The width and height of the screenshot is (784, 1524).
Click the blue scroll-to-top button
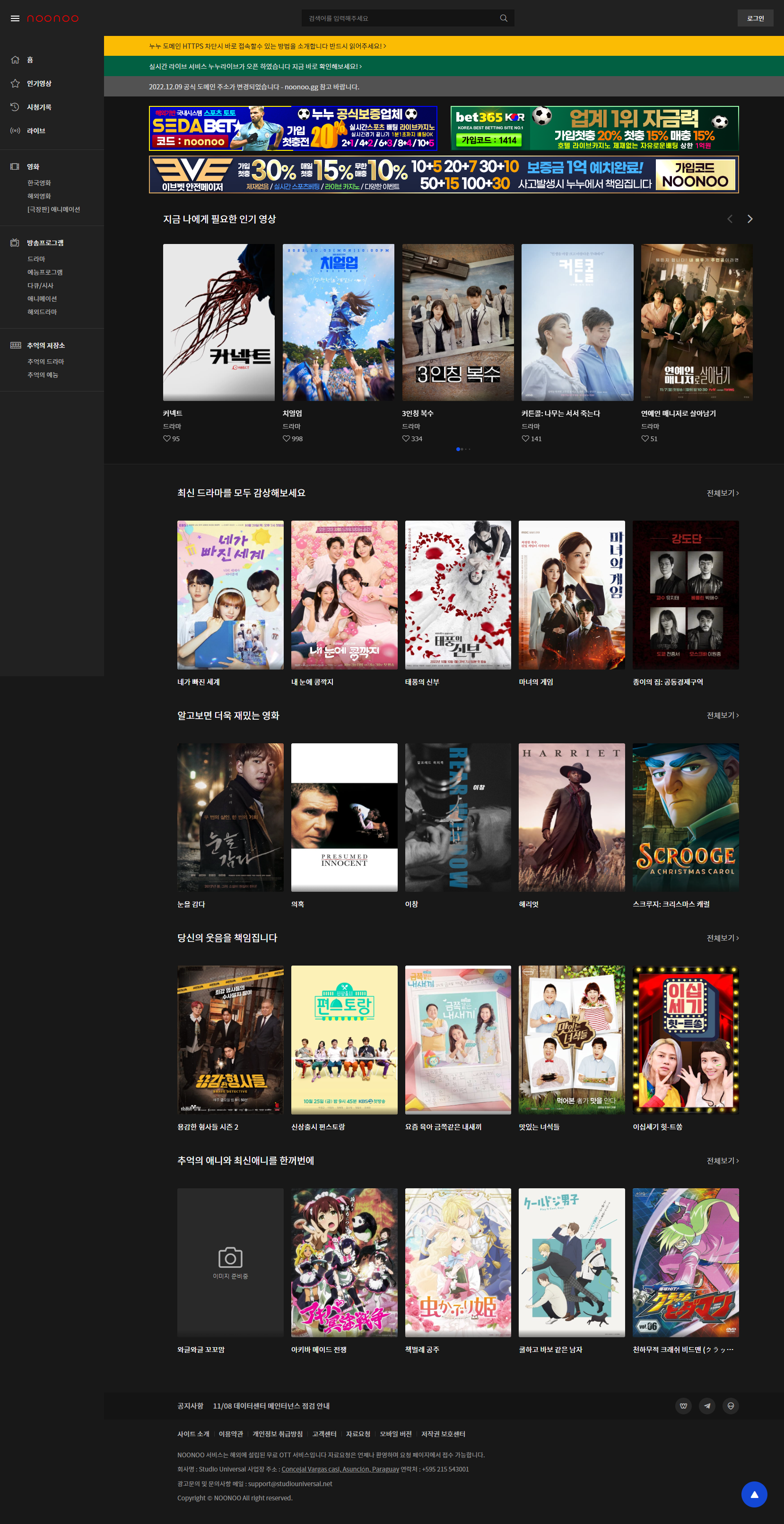754,1494
